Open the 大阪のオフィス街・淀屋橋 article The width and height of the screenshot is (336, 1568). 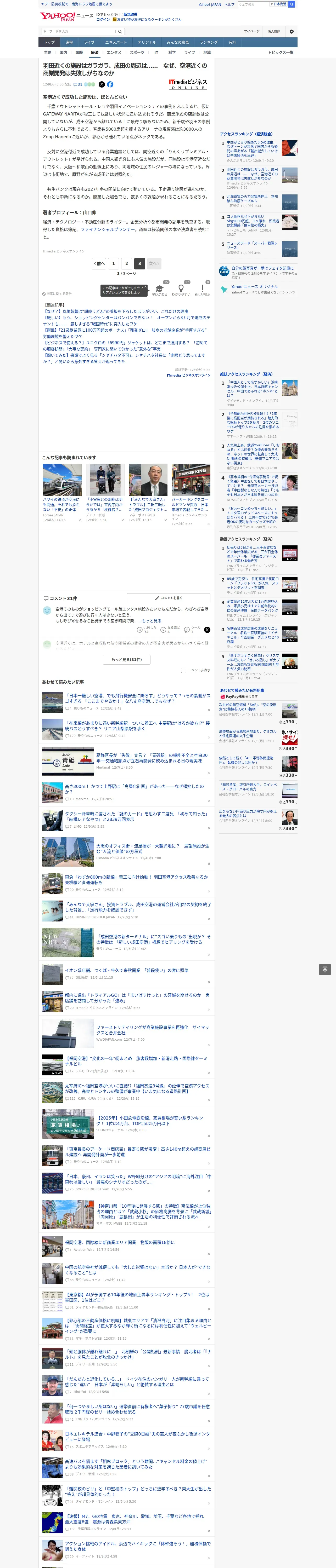click(x=153, y=849)
